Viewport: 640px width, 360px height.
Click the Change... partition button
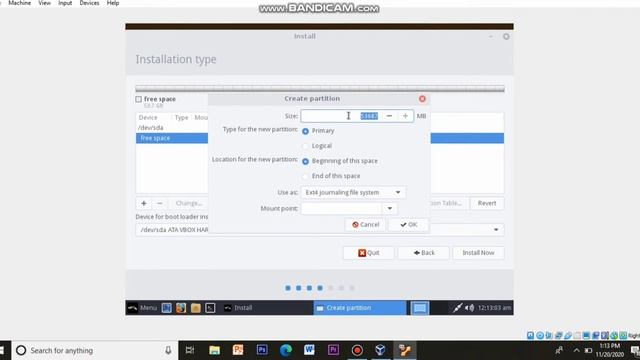(189, 203)
